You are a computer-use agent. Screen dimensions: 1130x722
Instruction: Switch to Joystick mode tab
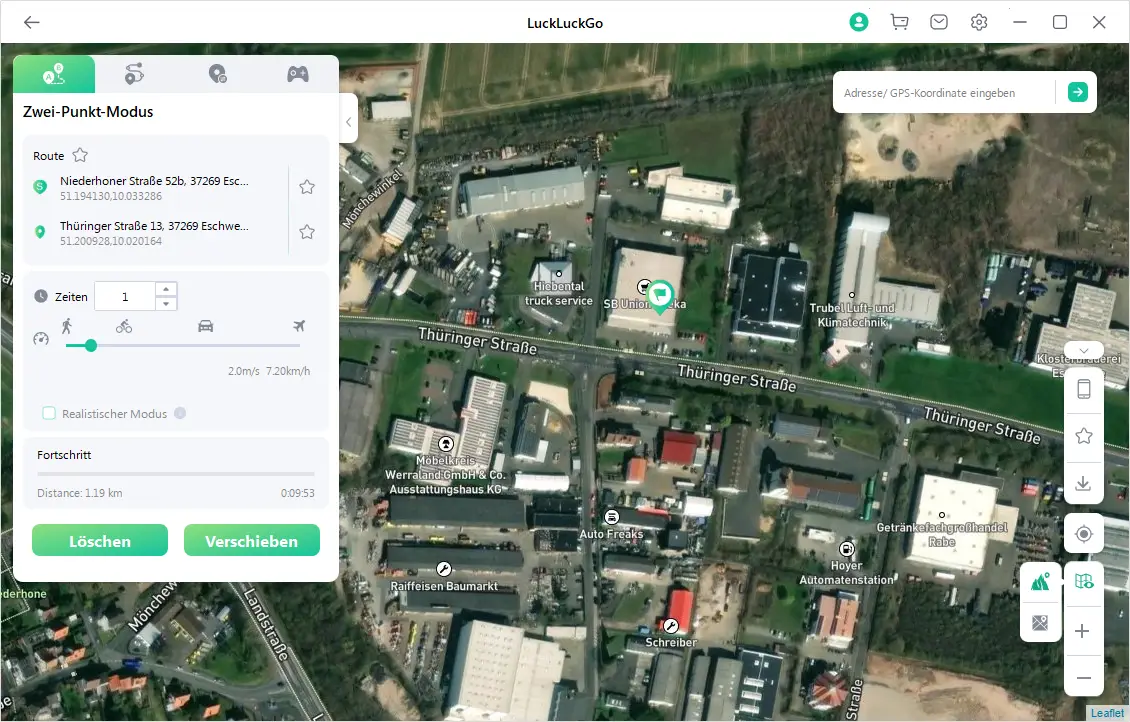[x=298, y=74]
